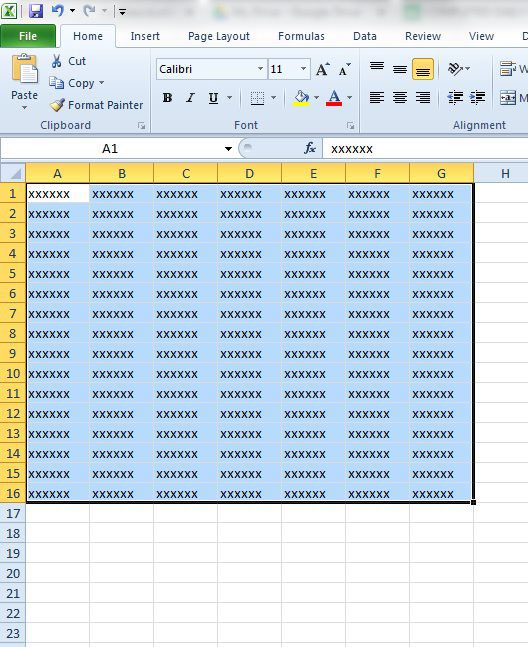
Task: Click the Excel application icon
Action: point(9,11)
